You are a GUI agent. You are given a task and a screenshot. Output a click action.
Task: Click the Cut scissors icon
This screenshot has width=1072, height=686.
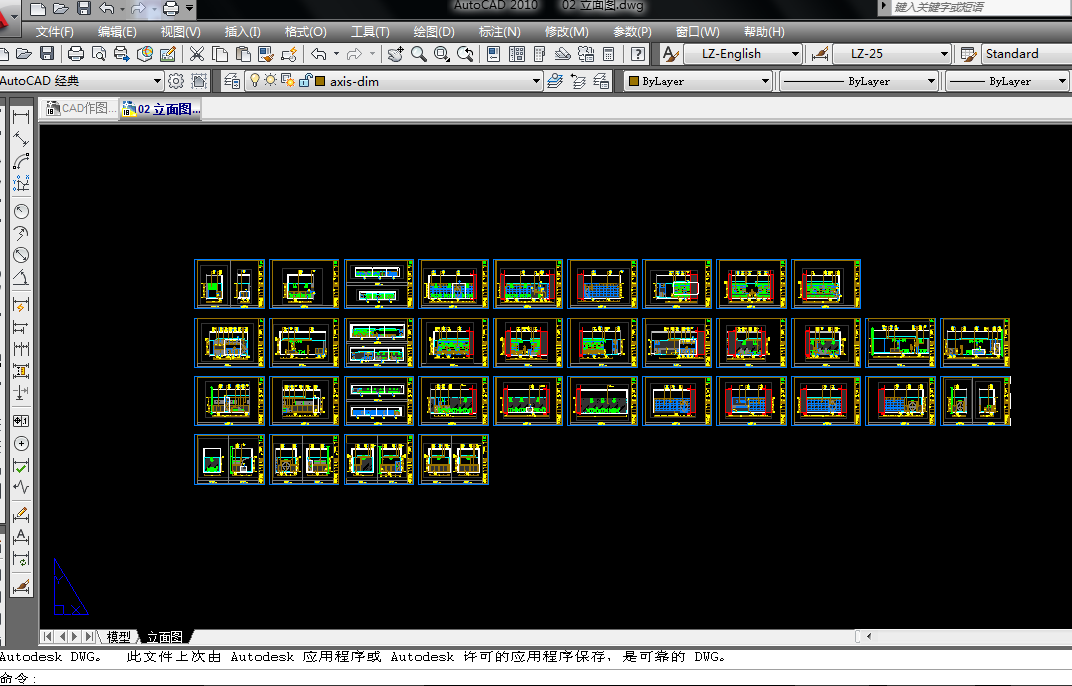coord(197,54)
